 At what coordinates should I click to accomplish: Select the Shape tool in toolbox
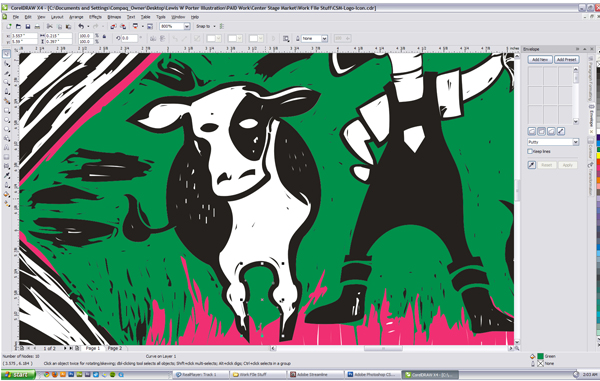[x=7, y=64]
